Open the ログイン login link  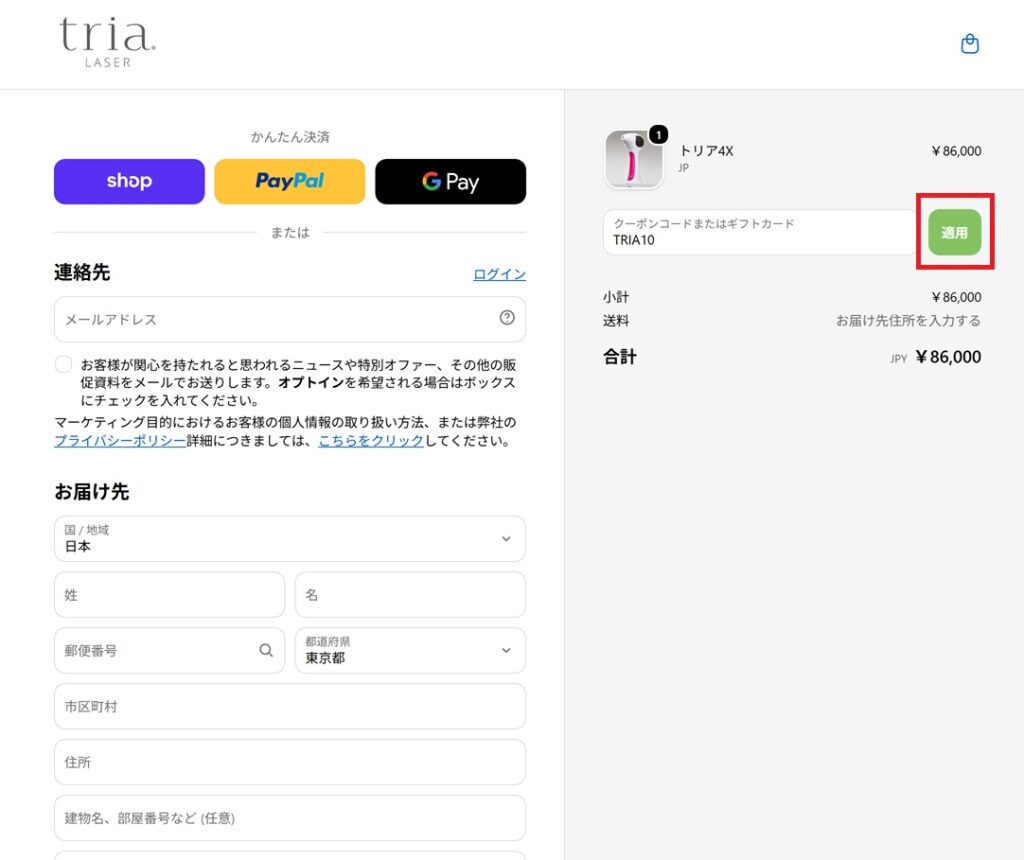coord(500,274)
